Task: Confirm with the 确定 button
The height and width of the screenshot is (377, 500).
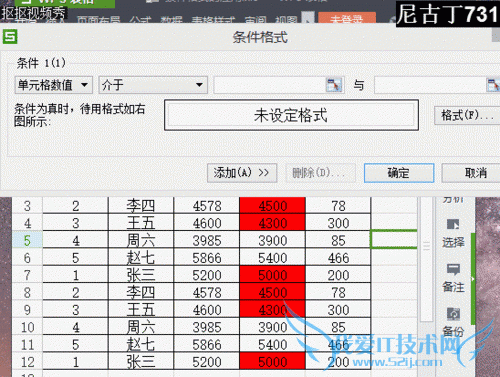Action: [399, 173]
